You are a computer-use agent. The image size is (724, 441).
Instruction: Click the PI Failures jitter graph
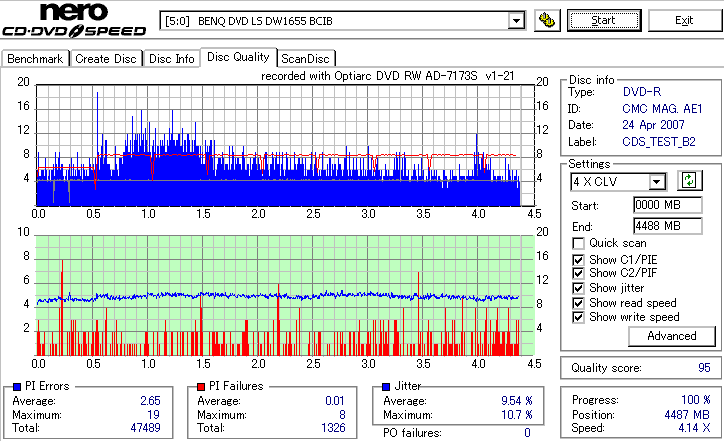click(285, 296)
